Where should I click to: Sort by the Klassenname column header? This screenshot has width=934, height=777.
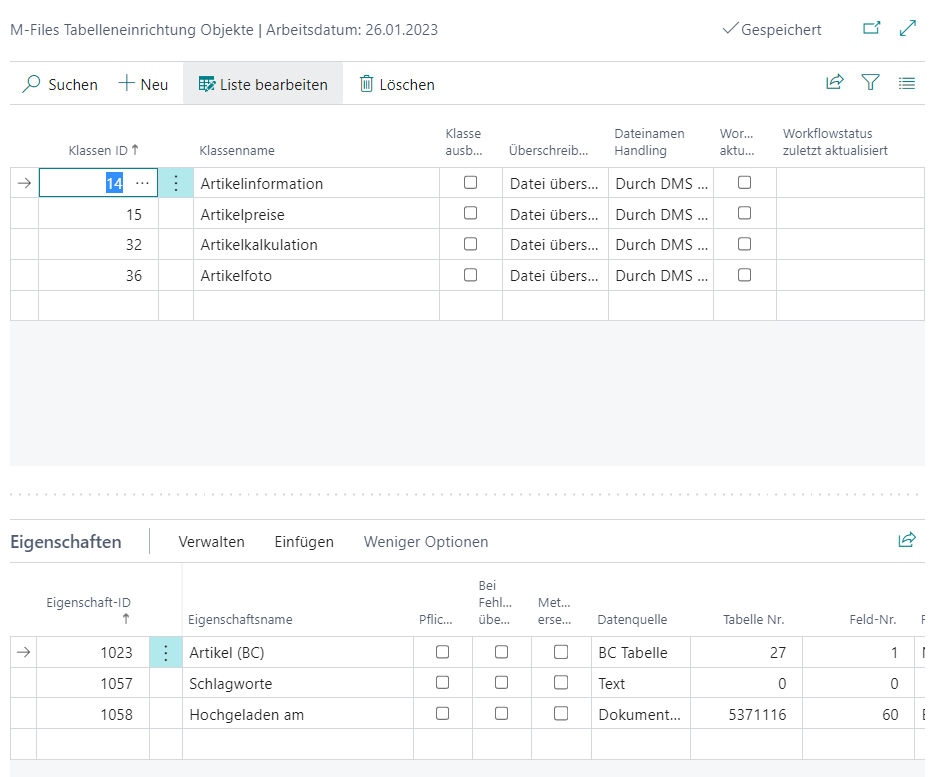[237, 151]
